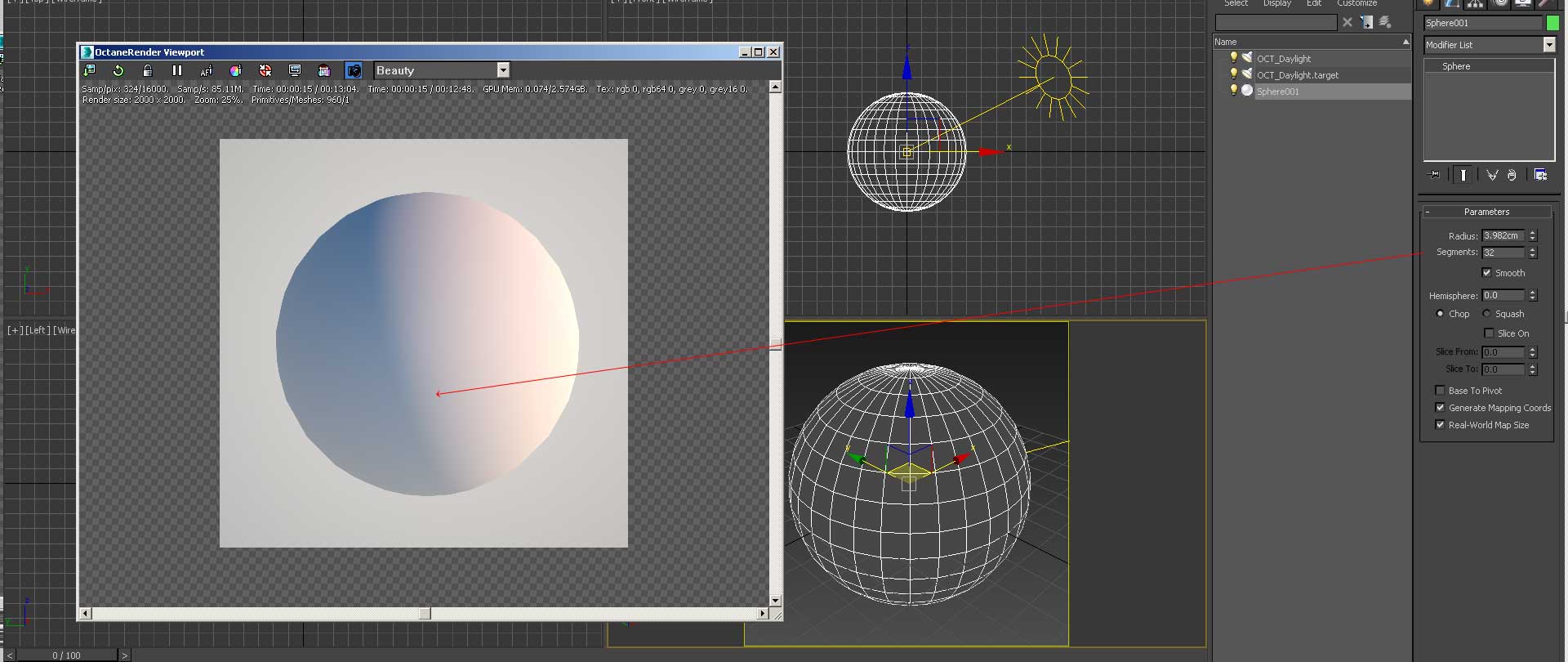Open the green object color swatch
The height and width of the screenshot is (662, 1568).
pyautogui.click(x=1552, y=23)
